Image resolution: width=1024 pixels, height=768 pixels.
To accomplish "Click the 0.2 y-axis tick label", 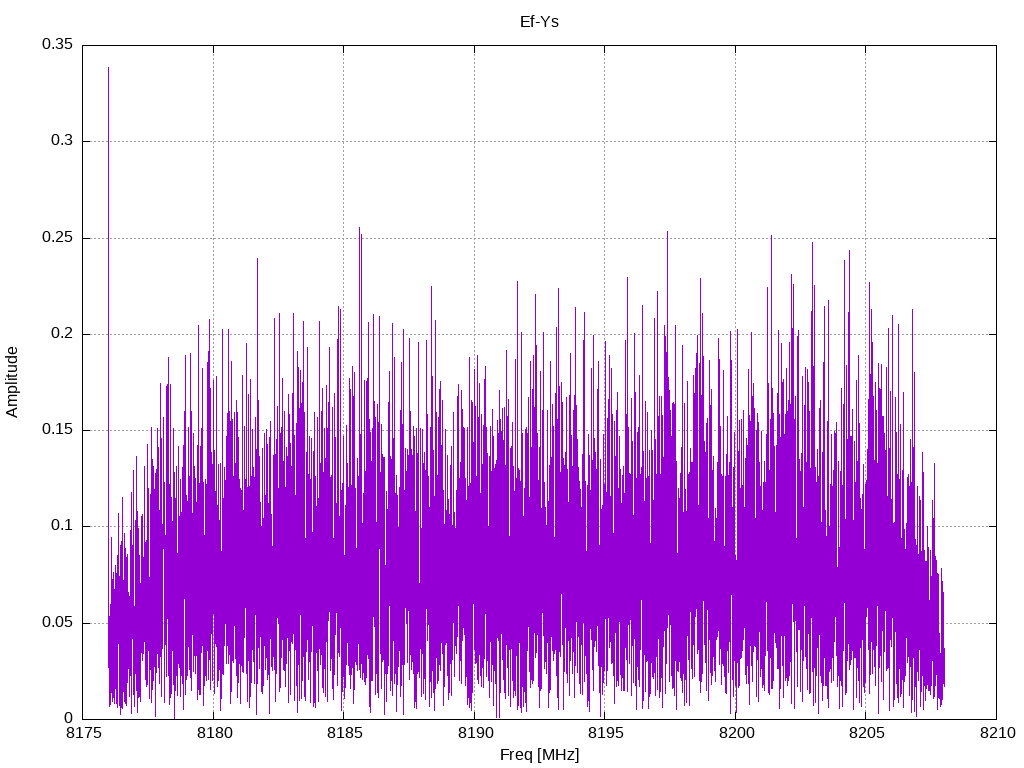I will [x=62, y=333].
